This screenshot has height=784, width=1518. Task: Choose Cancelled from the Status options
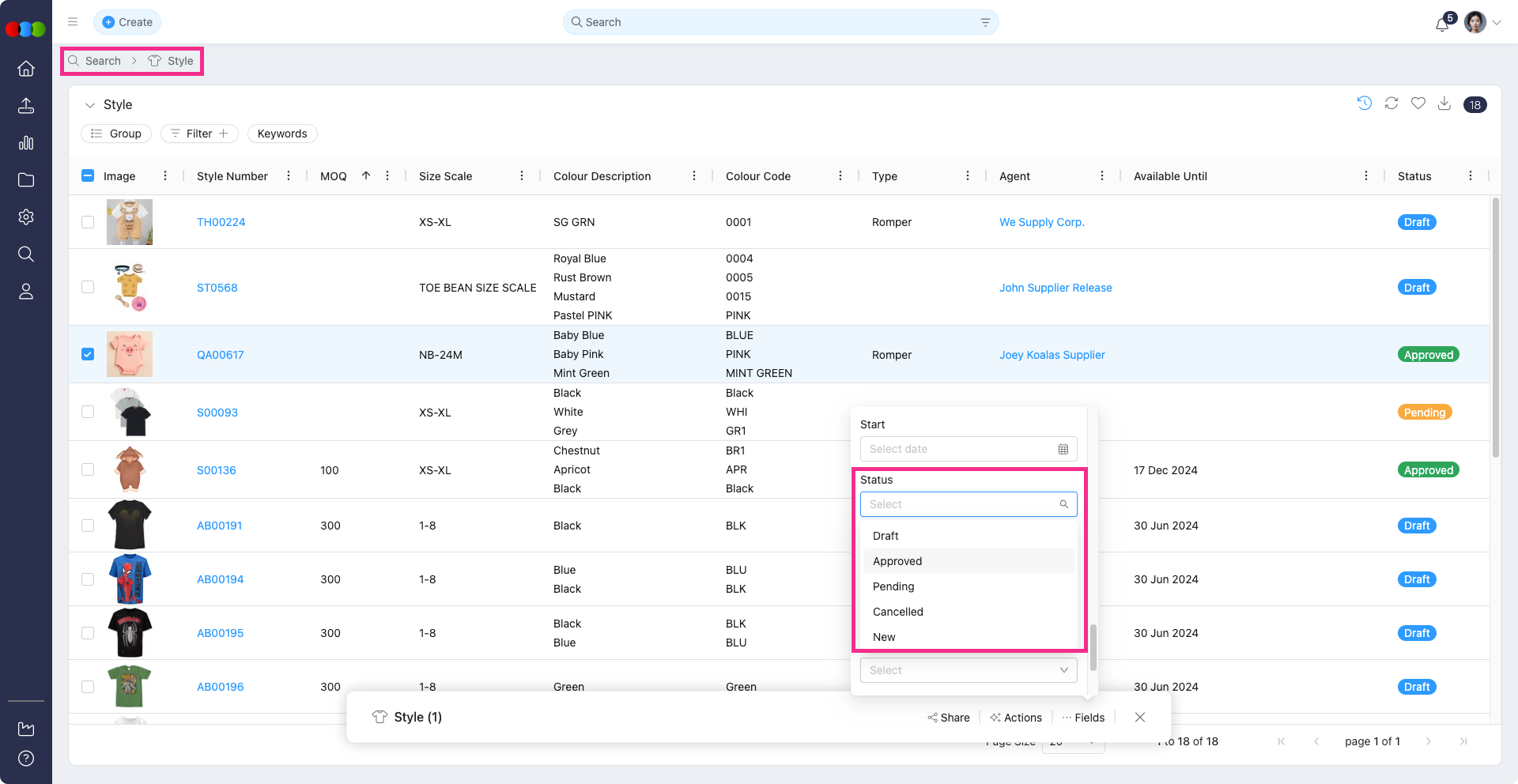(x=898, y=612)
